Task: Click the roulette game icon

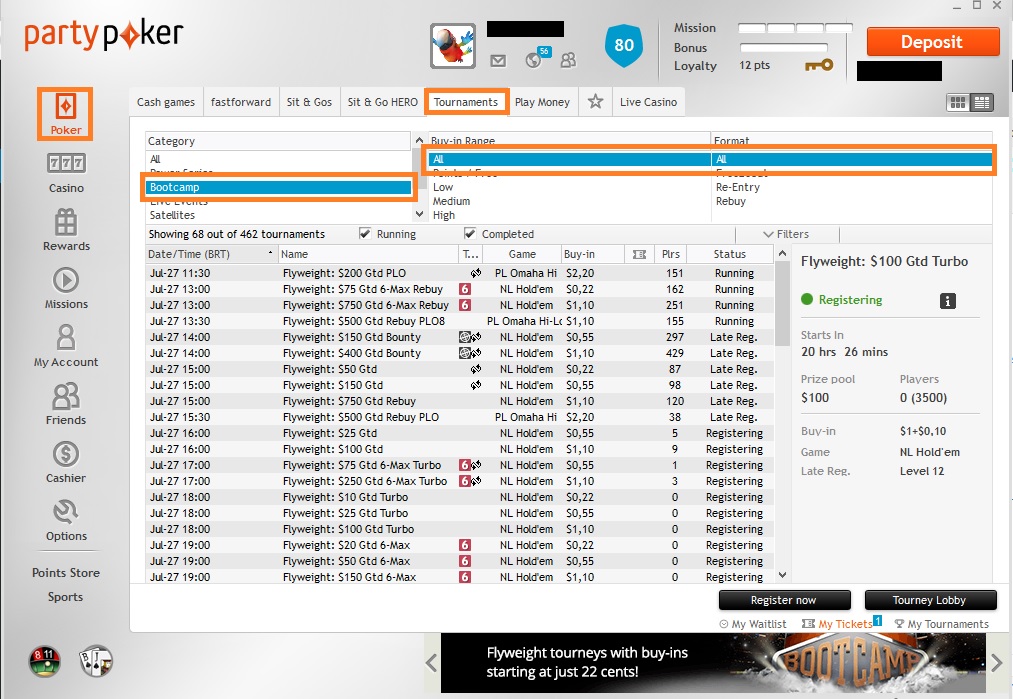Action: coord(45,661)
